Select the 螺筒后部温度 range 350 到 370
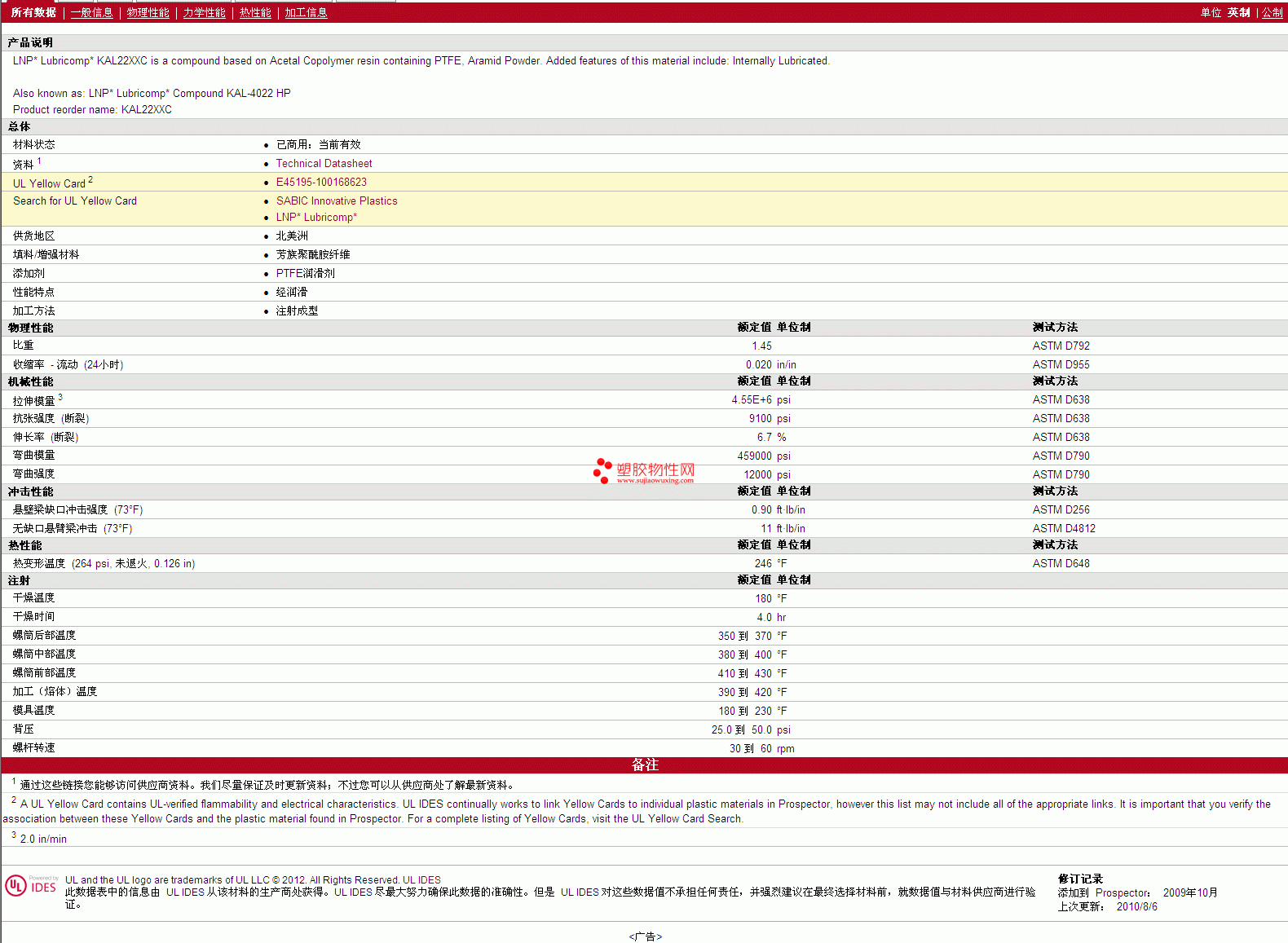Image resolution: width=1288 pixels, height=943 pixels. pyautogui.click(x=744, y=637)
